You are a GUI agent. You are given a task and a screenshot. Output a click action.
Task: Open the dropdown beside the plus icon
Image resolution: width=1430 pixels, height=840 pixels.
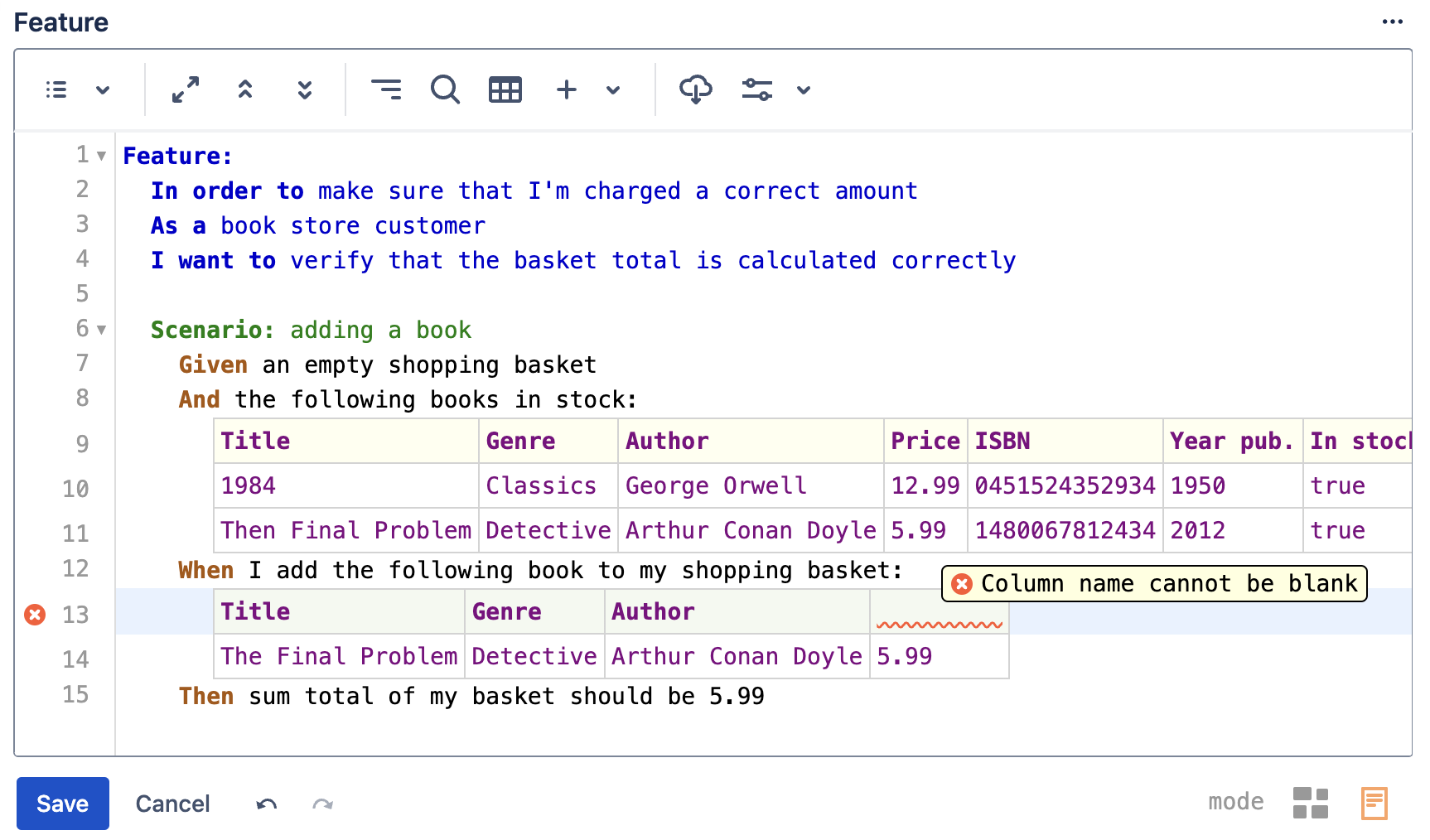click(x=613, y=89)
